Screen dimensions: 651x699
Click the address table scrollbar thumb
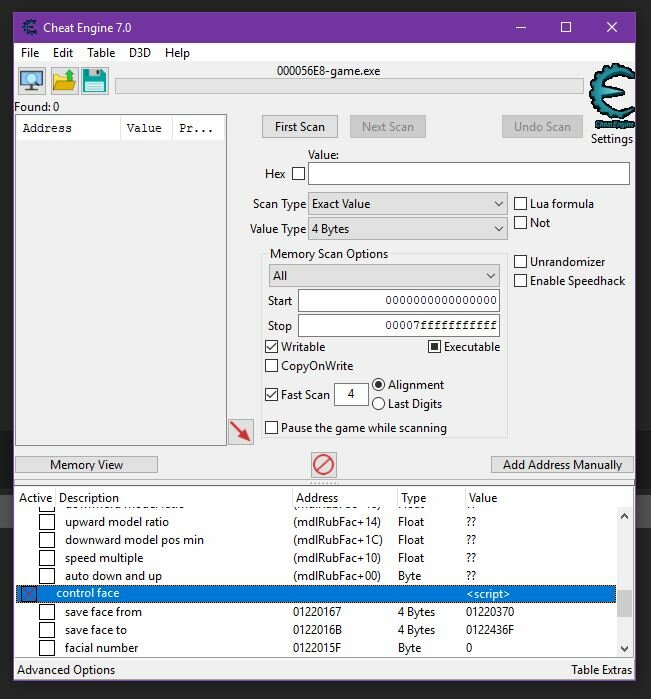624,604
